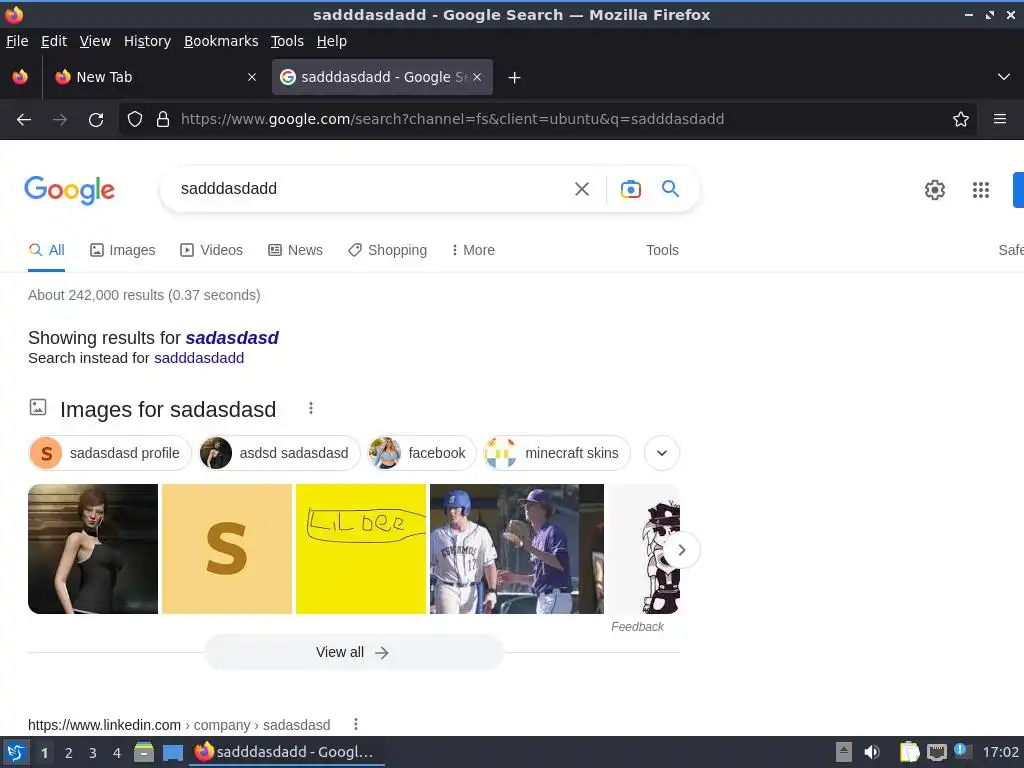The height and width of the screenshot is (768, 1024).
Task: Open options for Images for sadasdasd
Action: pos(311,408)
